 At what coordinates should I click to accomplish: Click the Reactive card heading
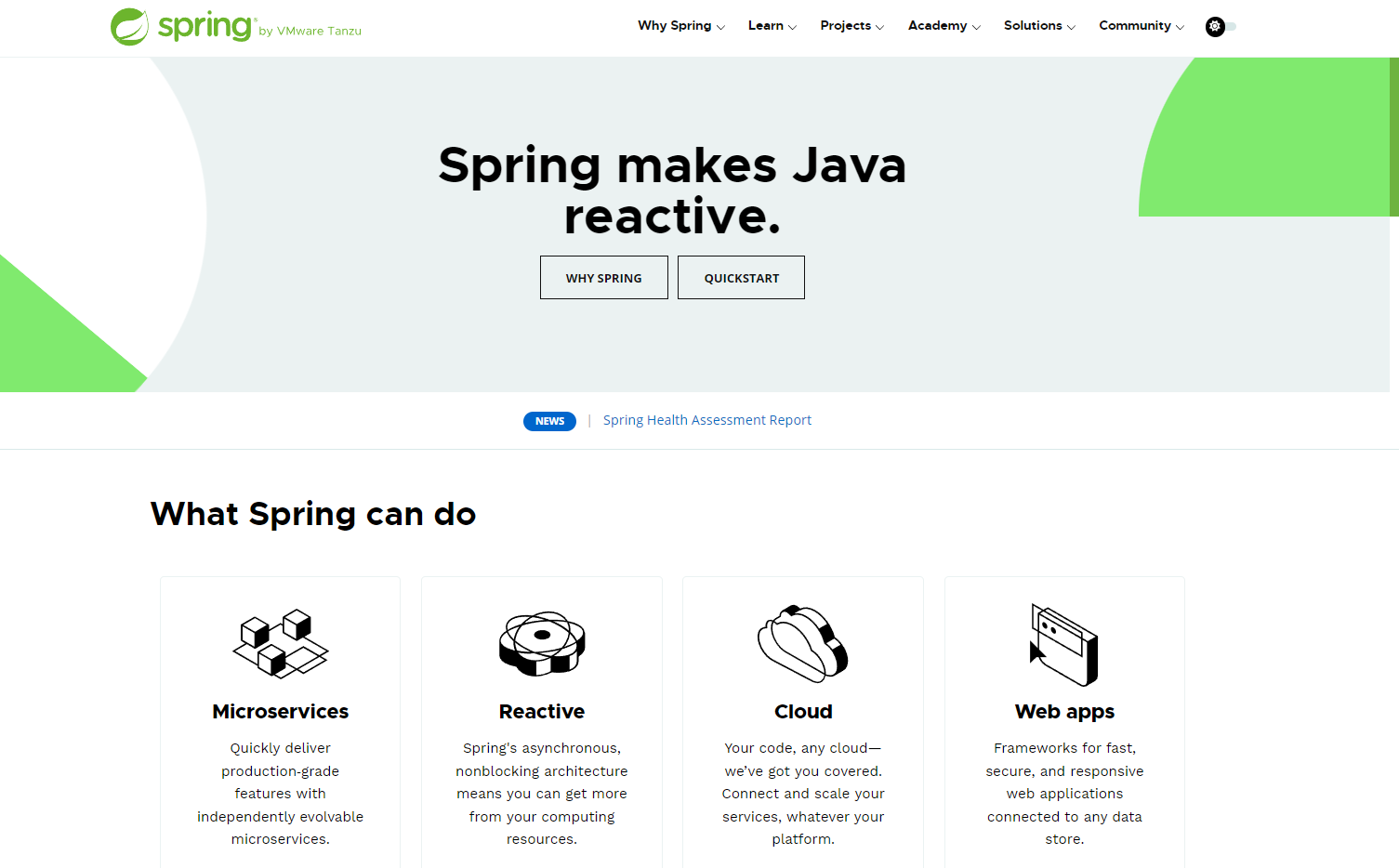(x=542, y=711)
